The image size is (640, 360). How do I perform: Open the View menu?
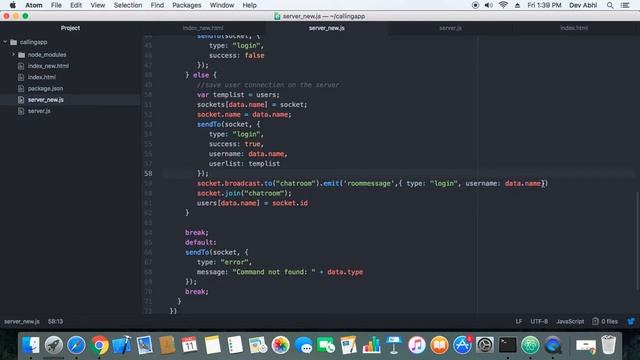click(98, 5)
